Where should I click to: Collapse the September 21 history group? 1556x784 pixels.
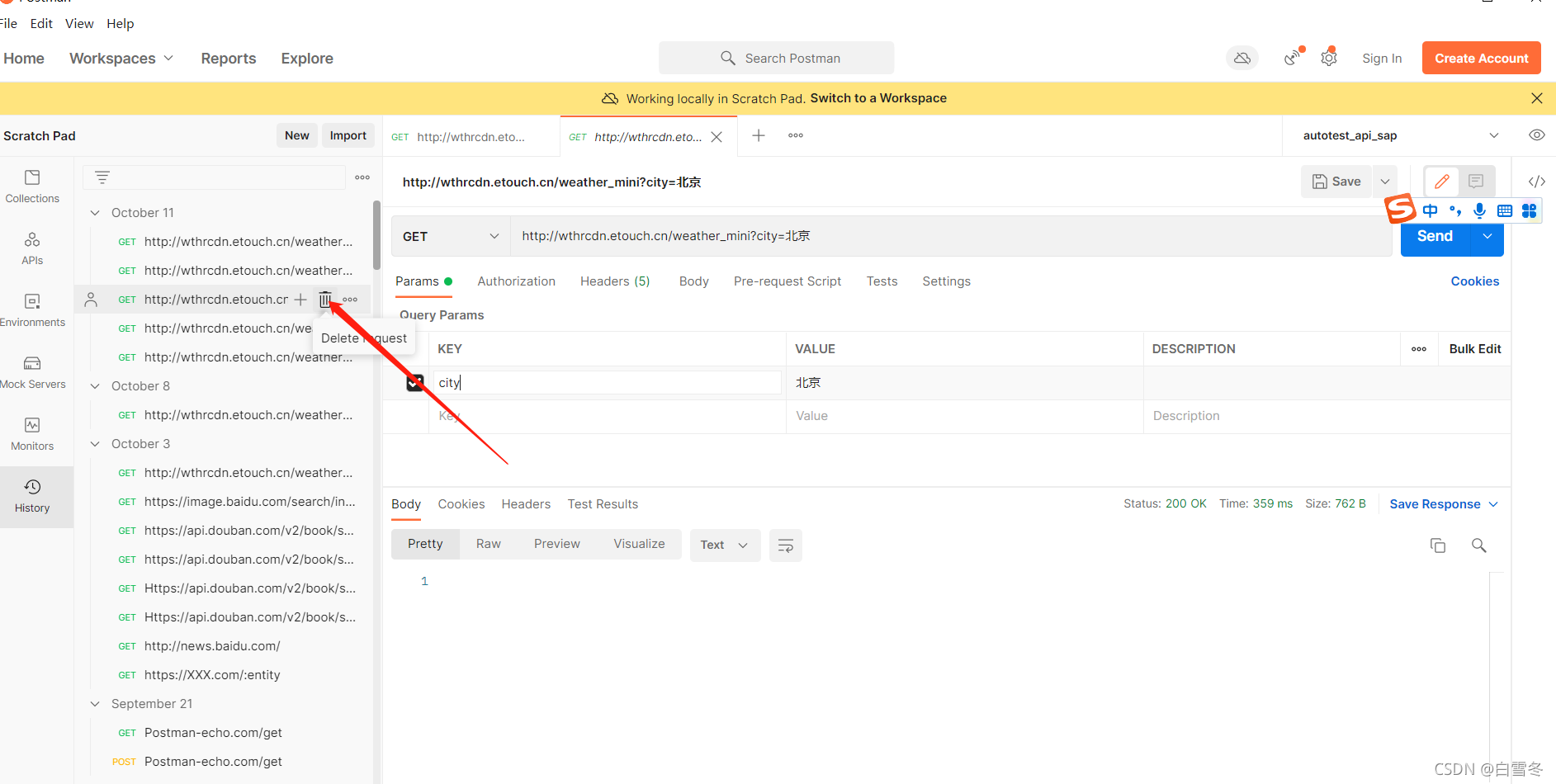(x=95, y=704)
